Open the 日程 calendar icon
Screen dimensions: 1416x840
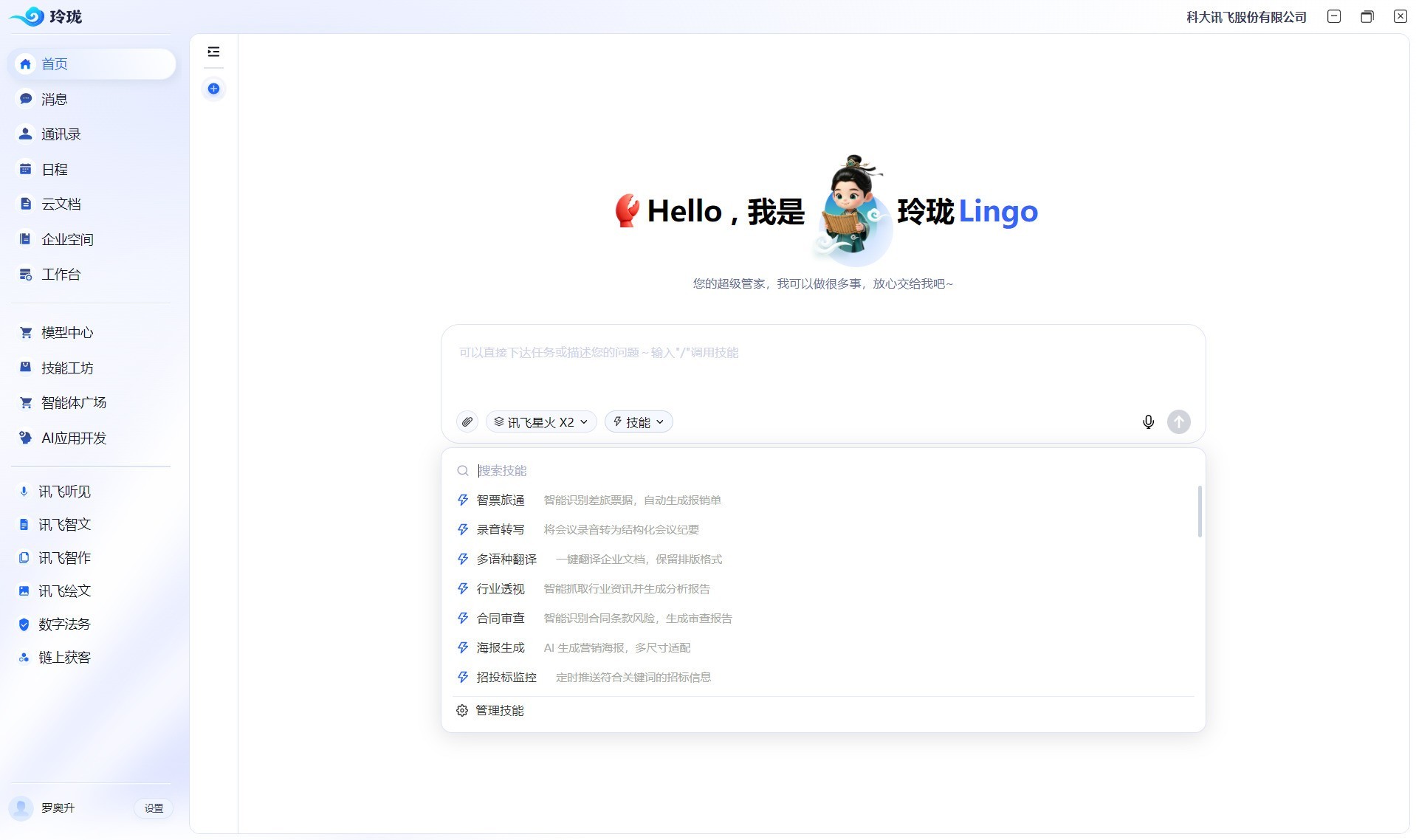tap(26, 169)
